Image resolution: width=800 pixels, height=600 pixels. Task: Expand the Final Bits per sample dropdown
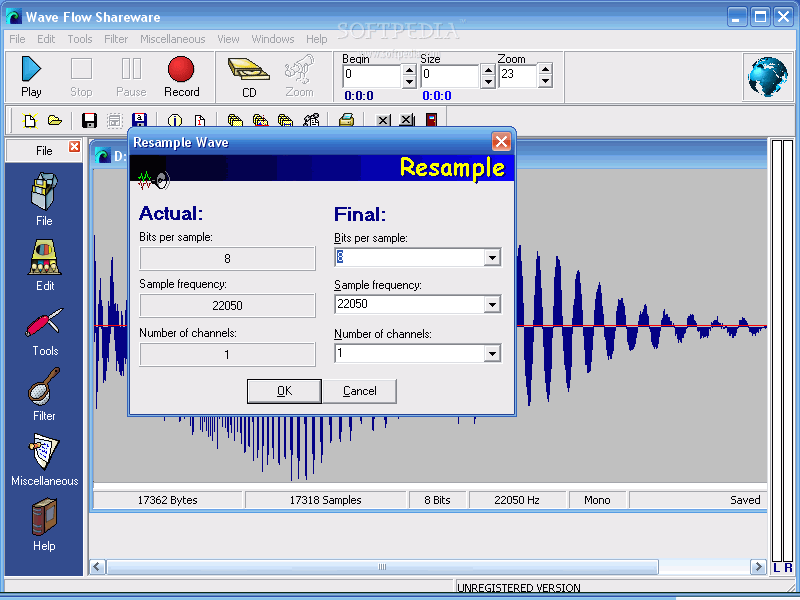[492, 258]
